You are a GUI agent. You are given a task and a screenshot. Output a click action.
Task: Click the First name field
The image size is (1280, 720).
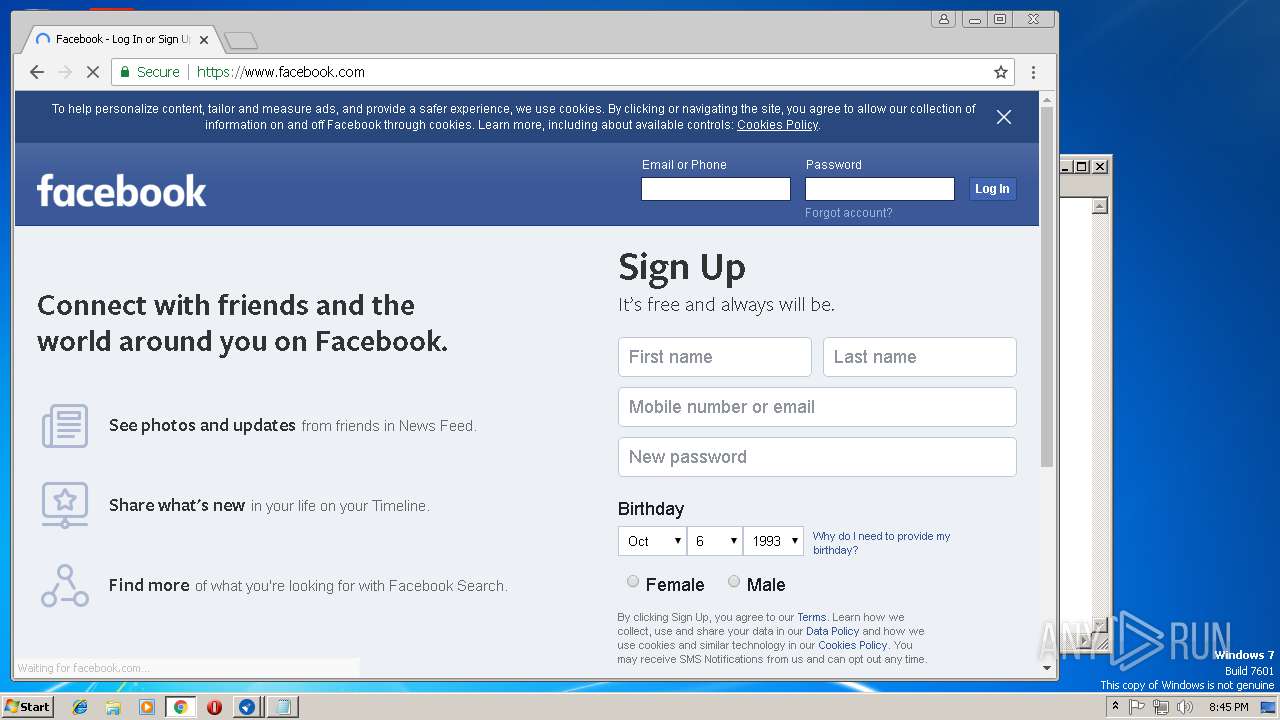(x=715, y=357)
